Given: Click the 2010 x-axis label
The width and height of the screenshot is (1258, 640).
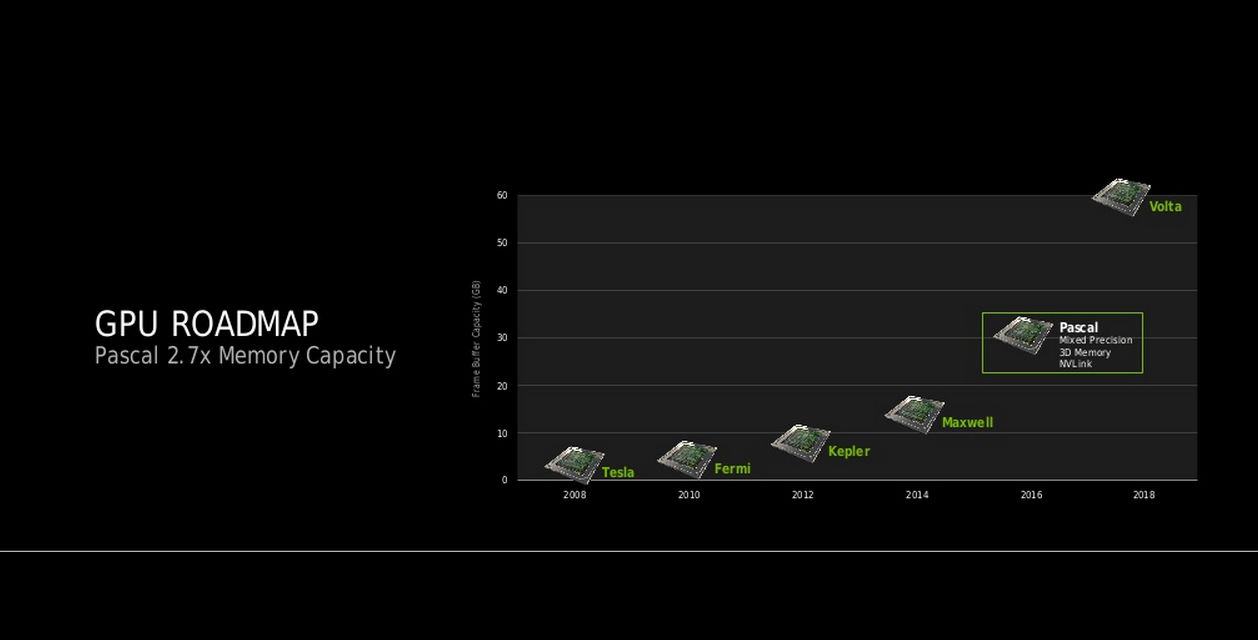Looking at the screenshot, I should pos(689,495).
